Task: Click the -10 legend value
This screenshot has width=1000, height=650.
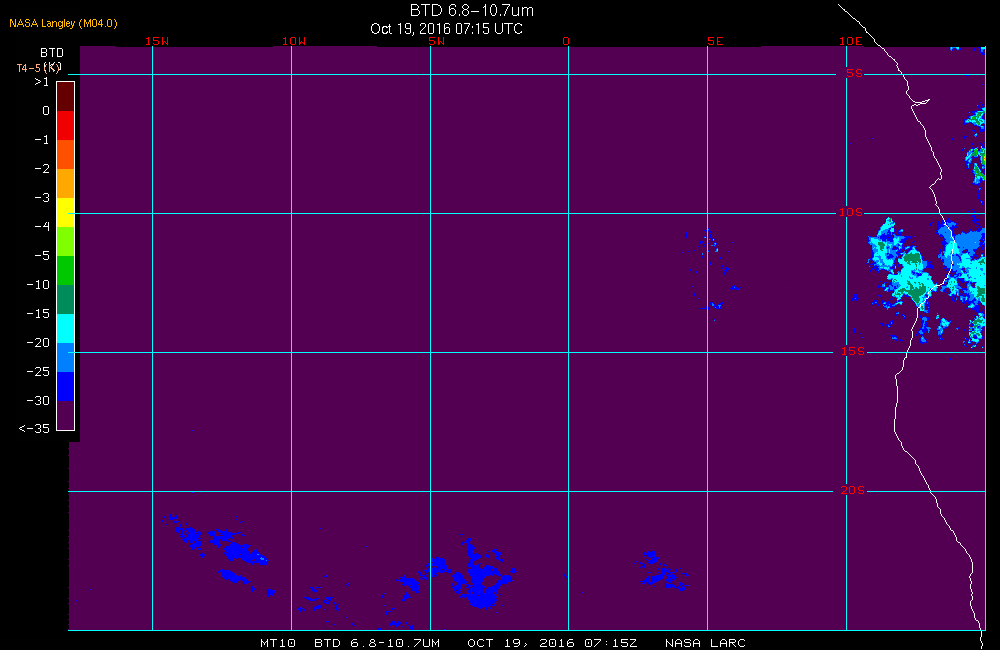Action: coord(38,284)
